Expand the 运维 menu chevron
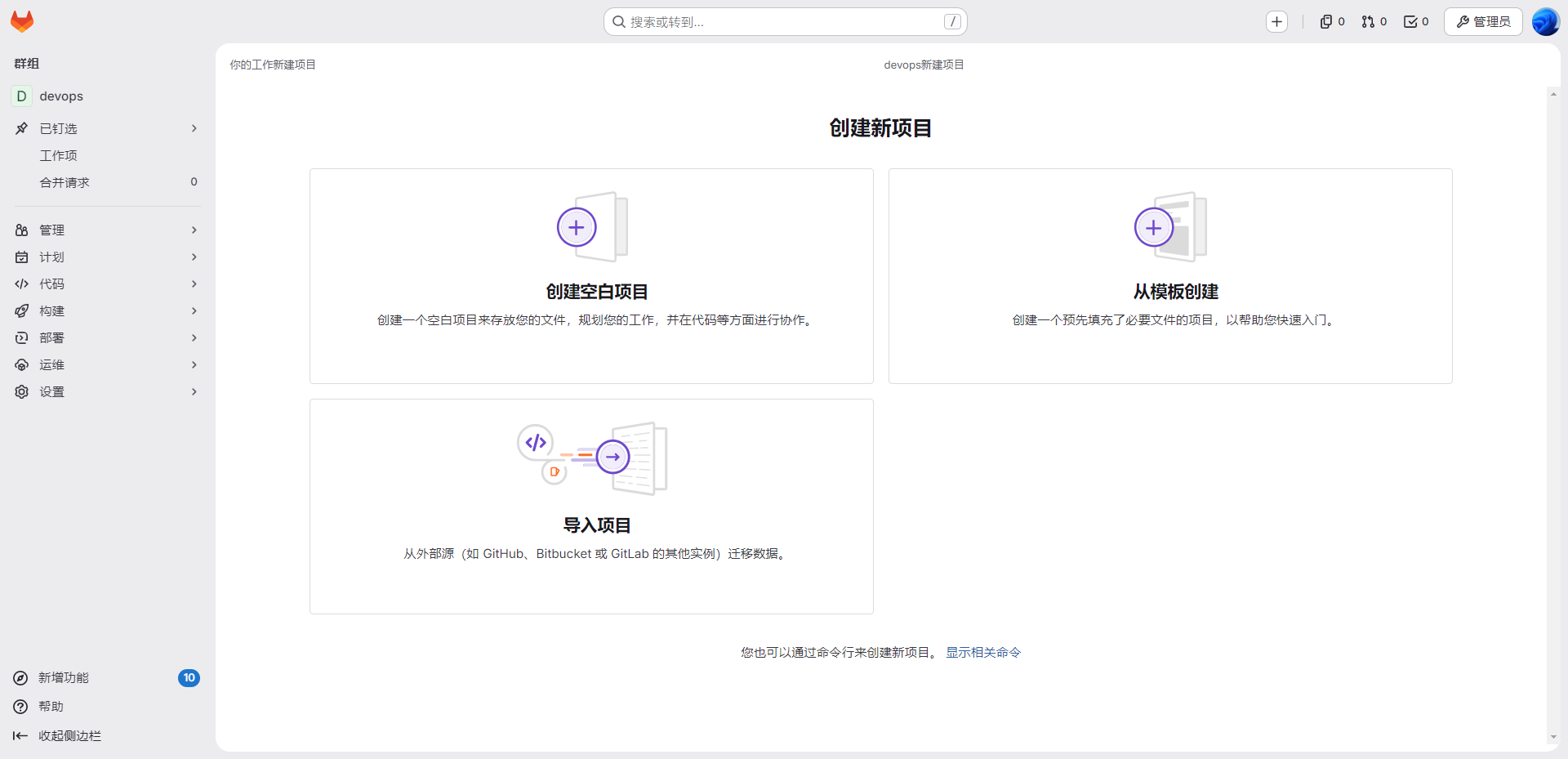 tap(194, 365)
